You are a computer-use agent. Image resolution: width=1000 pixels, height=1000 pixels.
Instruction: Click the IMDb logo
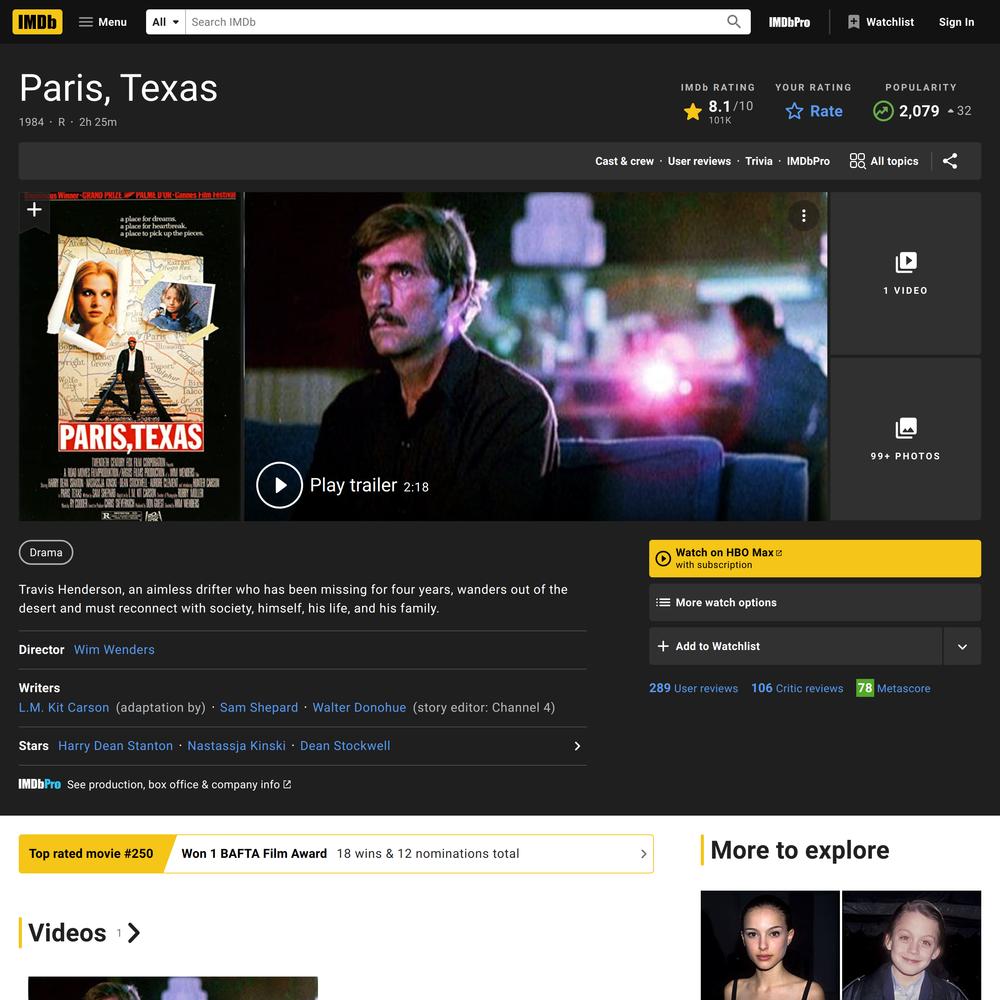tap(38, 22)
